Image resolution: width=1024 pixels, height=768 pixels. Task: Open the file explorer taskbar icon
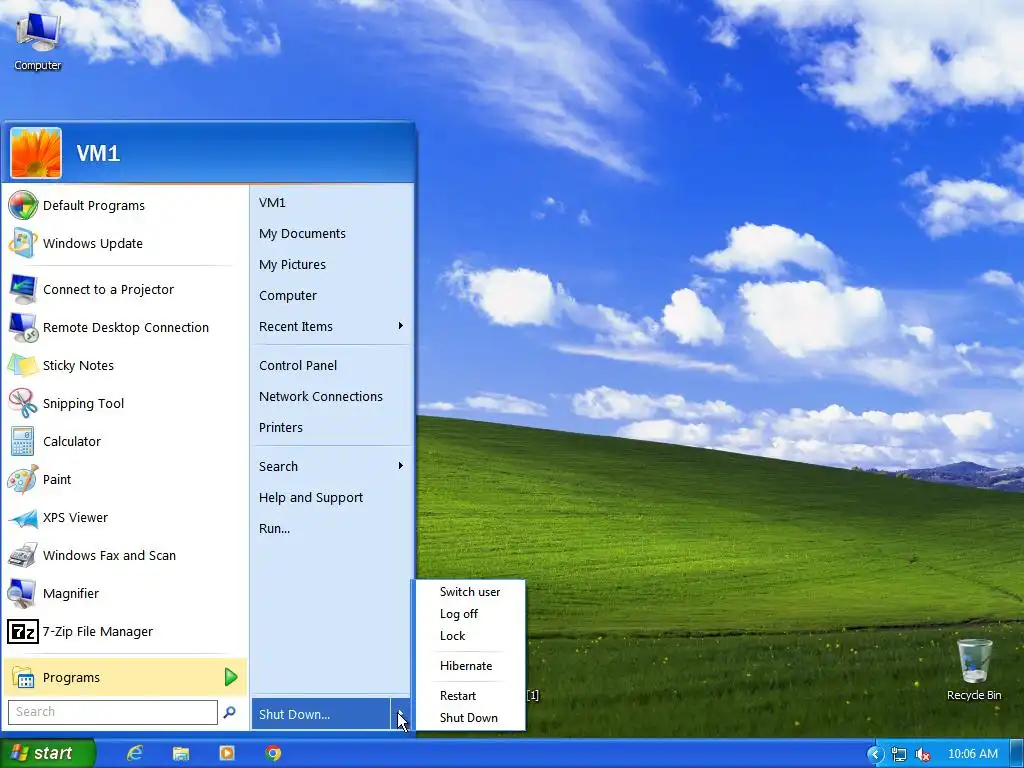(x=181, y=753)
